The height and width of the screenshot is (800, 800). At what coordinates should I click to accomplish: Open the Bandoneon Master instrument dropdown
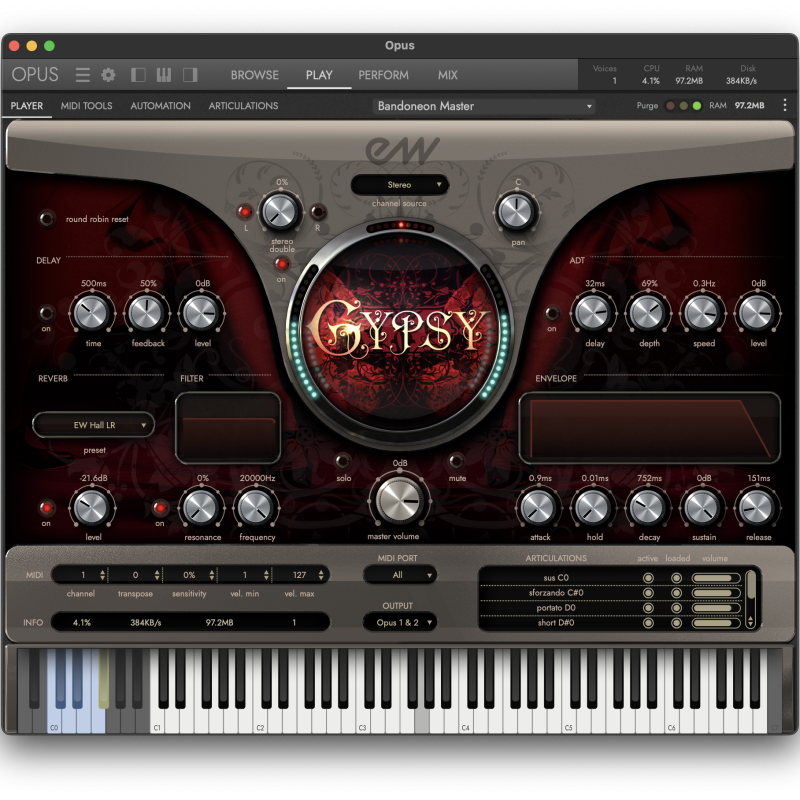(484, 106)
